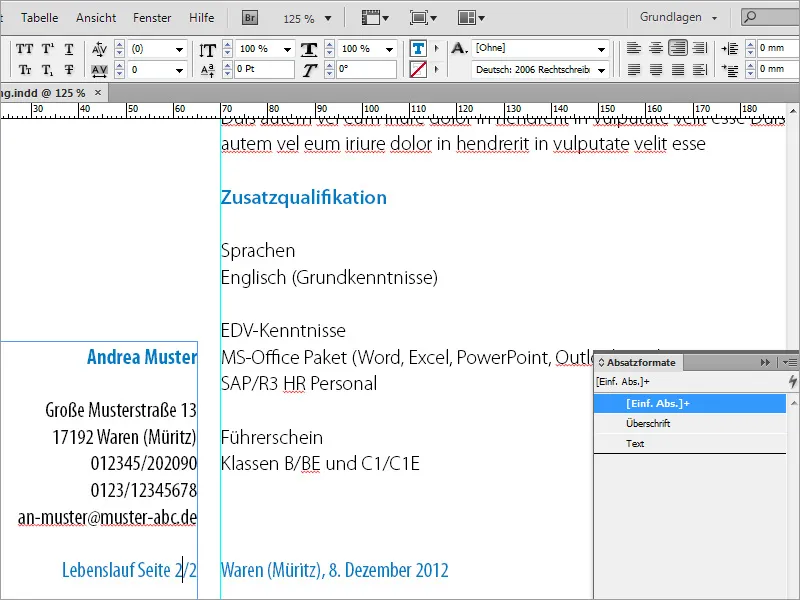Click the Baseline Shift icon
800x600 pixels.
[x=207, y=70]
